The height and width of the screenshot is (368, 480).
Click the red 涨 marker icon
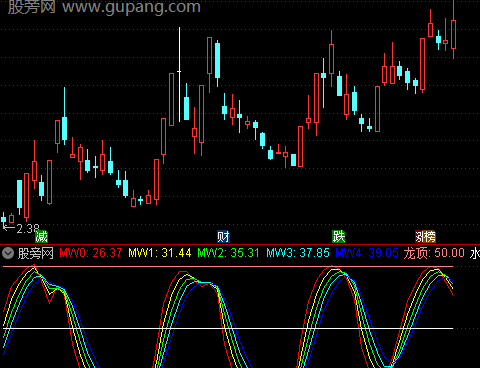[419, 237]
